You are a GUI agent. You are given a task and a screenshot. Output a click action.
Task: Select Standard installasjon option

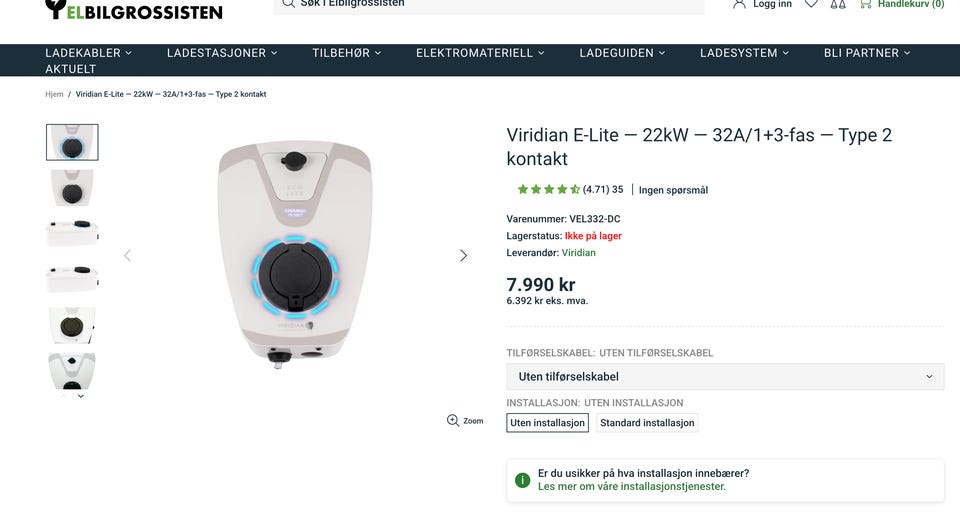(x=647, y=423)
